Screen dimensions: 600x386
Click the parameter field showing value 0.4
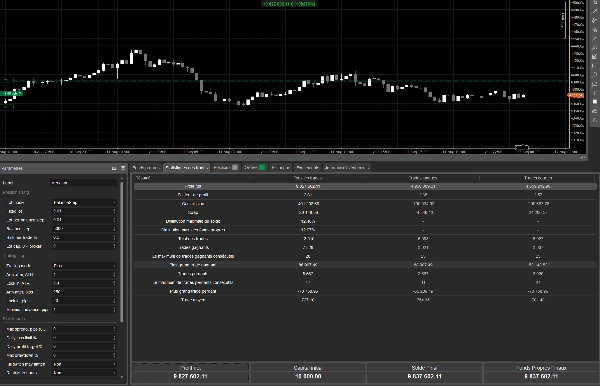(84, 283)
